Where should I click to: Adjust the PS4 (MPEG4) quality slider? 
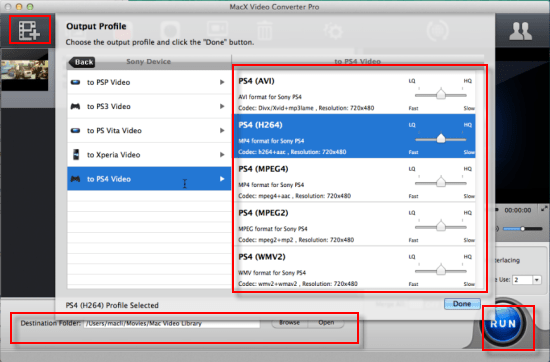[441, 183]
